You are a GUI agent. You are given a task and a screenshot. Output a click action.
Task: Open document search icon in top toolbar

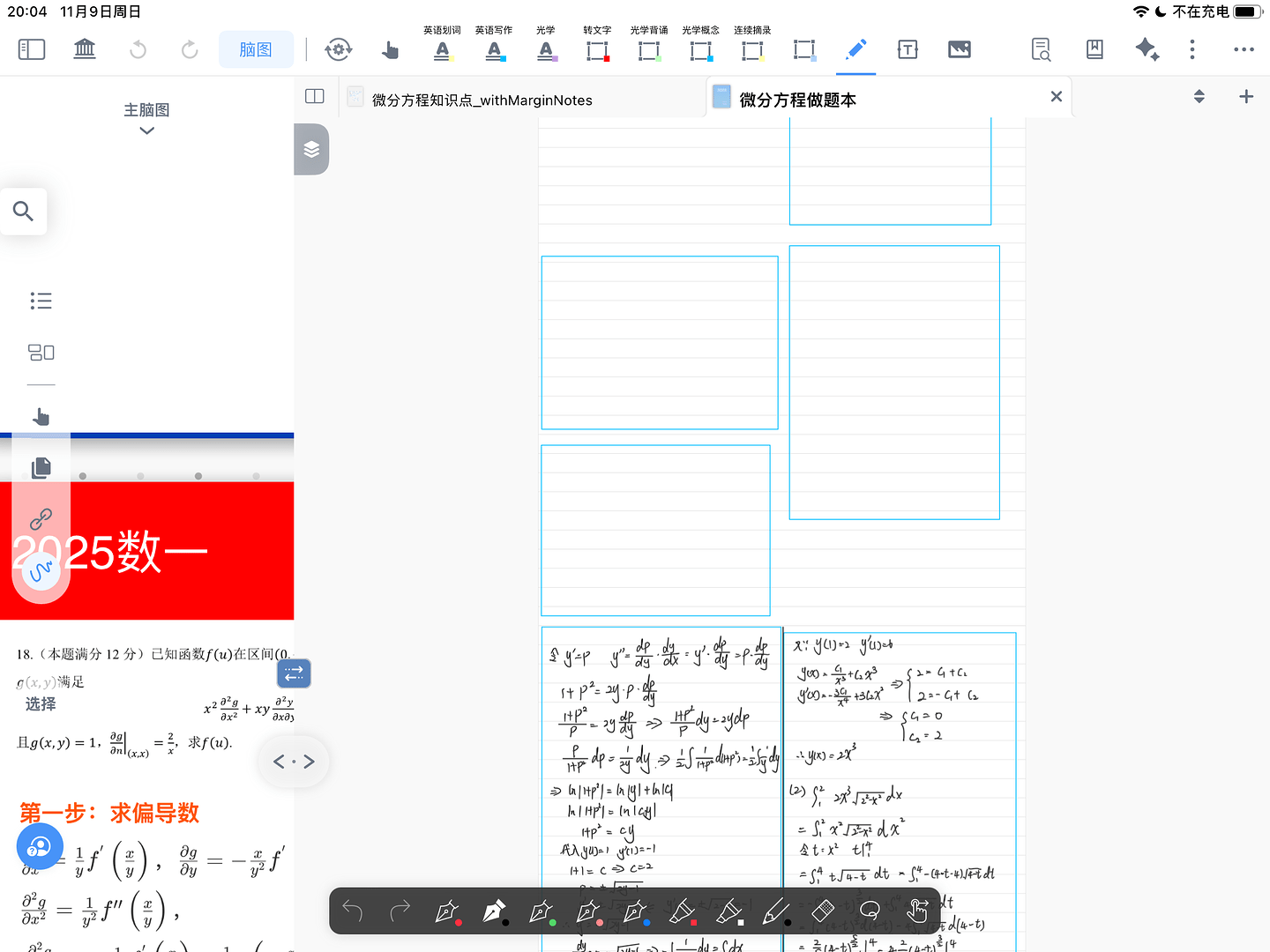(1041, 49)
